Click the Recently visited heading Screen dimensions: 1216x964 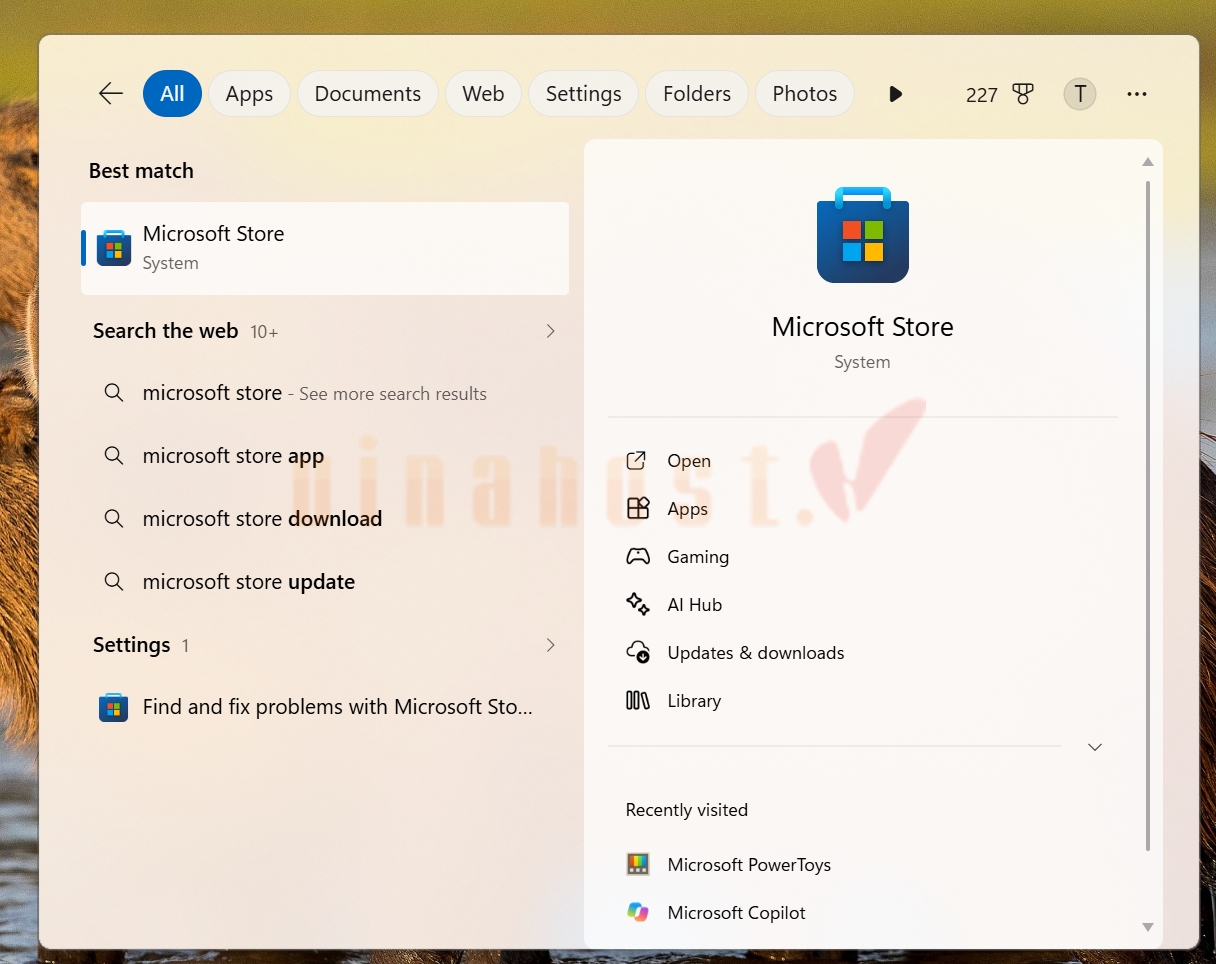[687, 810]
